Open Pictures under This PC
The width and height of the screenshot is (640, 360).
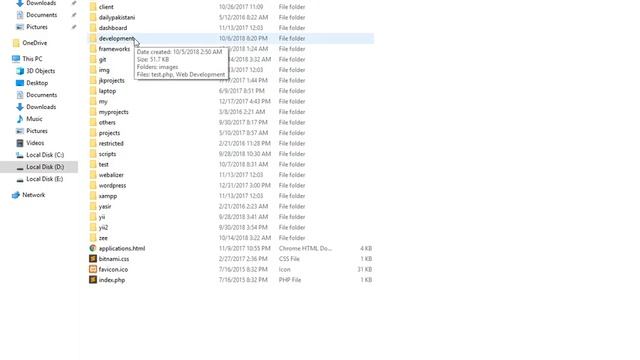[37, 131]
